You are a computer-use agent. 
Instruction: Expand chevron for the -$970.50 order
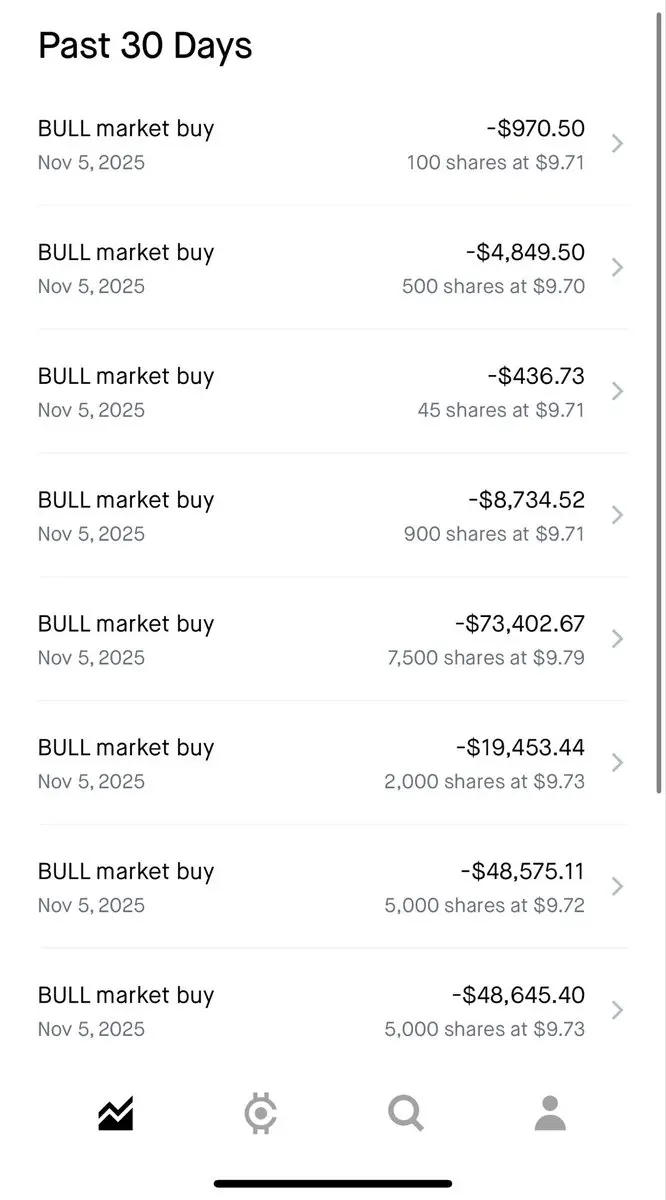click(617, 144)
